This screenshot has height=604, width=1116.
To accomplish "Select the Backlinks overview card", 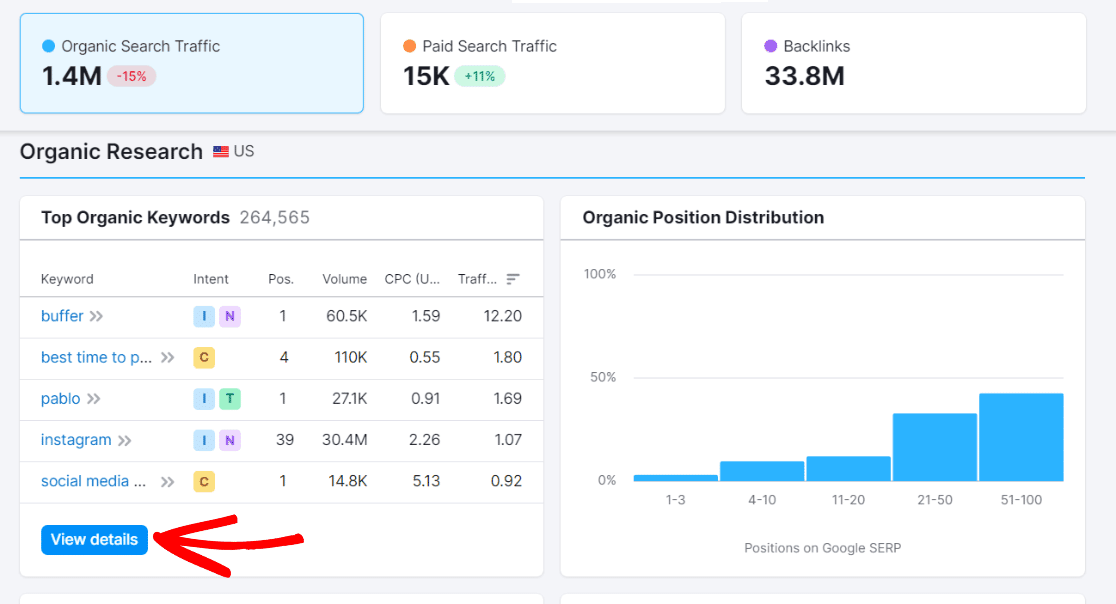I will click(x=913, y=60).
